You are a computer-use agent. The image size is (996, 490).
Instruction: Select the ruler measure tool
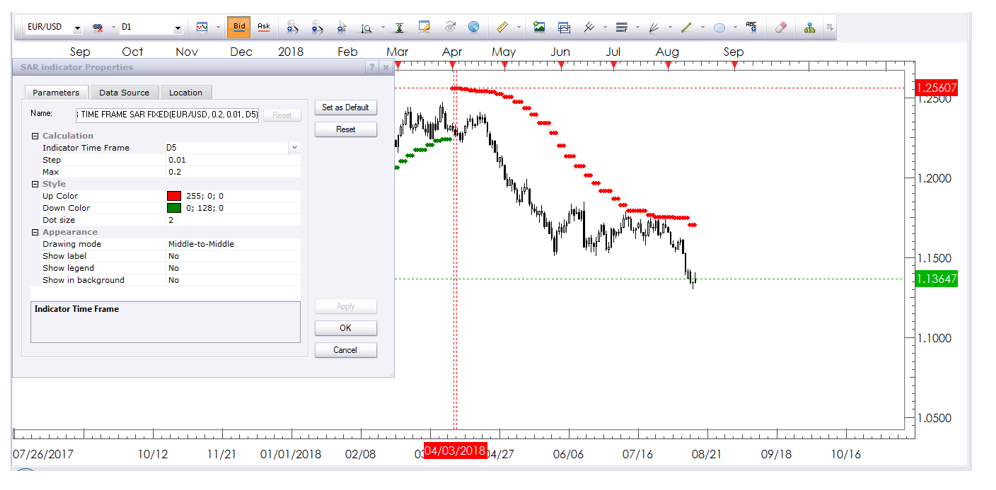503,27
